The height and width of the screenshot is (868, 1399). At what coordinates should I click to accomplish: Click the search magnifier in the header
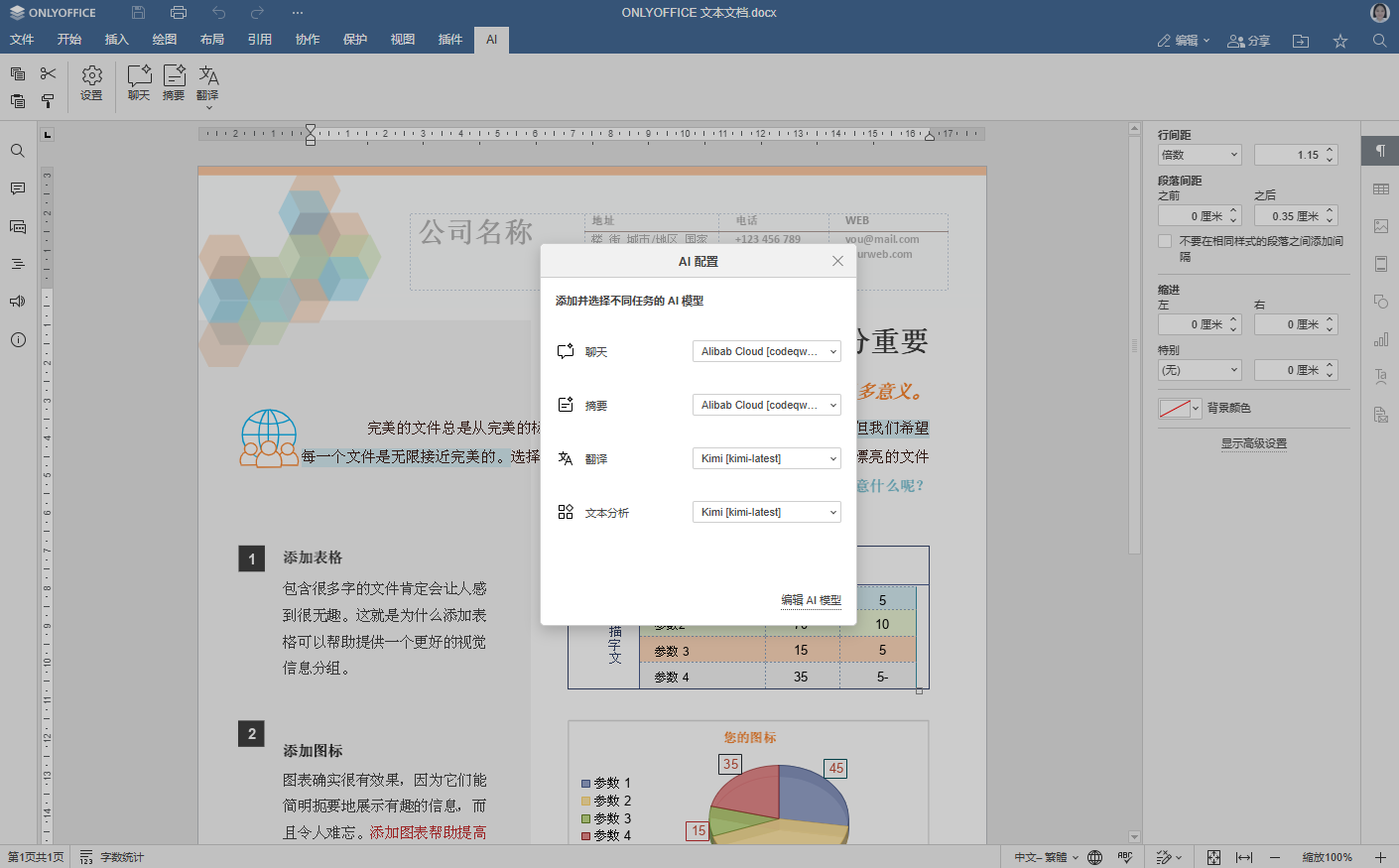pyautogui.click(x=1379, y=41)
